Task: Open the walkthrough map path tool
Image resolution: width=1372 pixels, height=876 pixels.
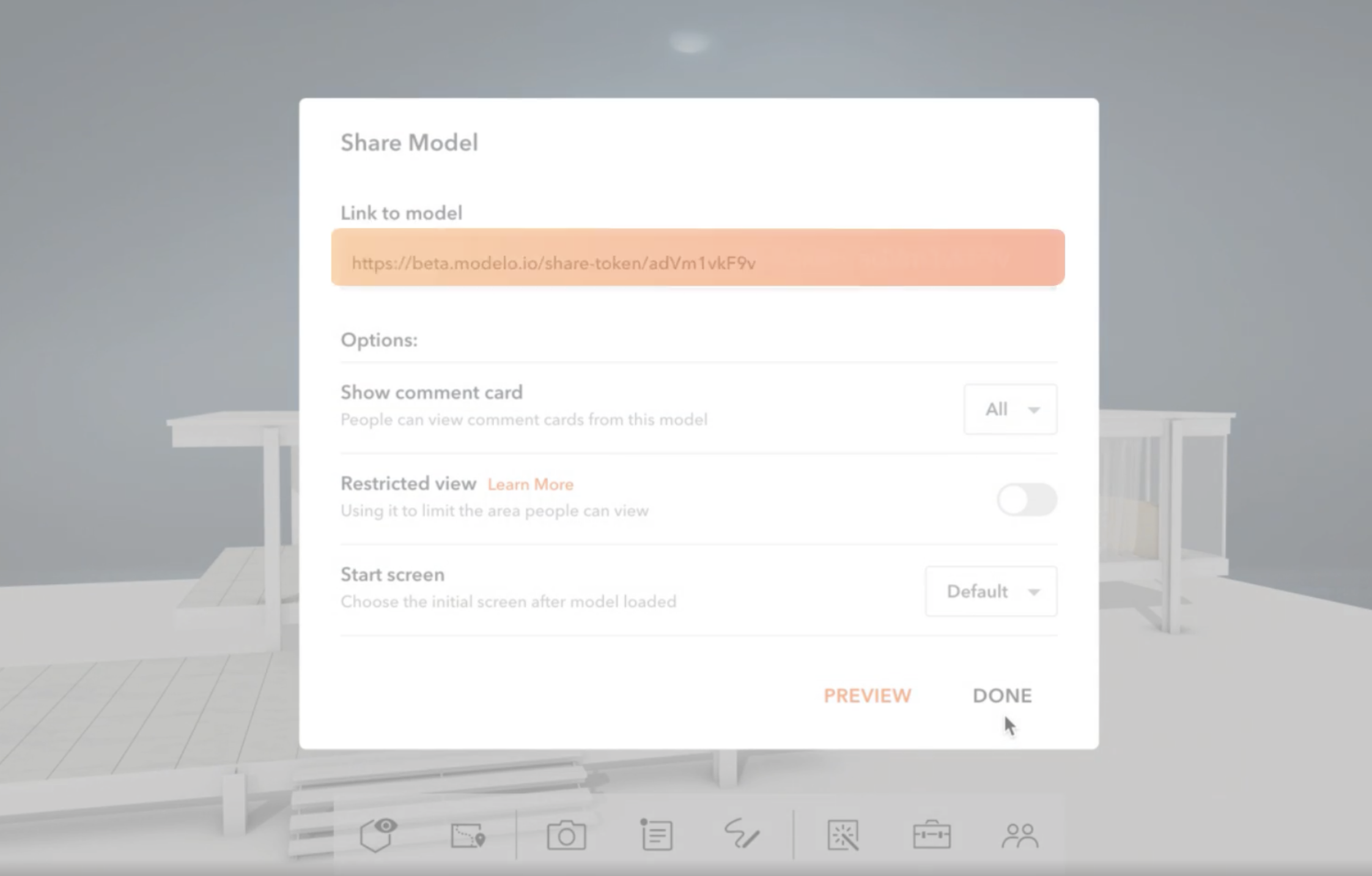Action: (468, 836)
